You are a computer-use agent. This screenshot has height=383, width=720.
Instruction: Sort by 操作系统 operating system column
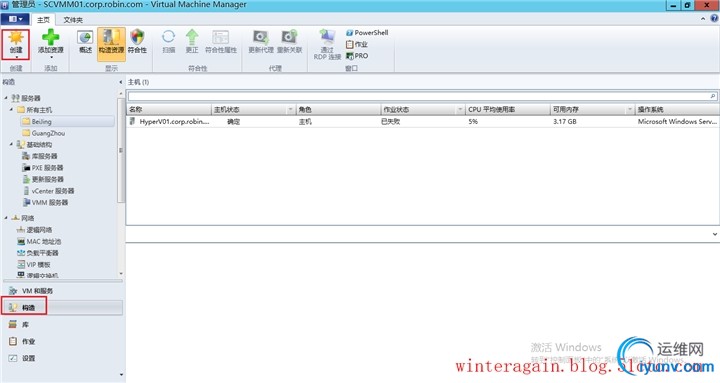click(677, 109)
